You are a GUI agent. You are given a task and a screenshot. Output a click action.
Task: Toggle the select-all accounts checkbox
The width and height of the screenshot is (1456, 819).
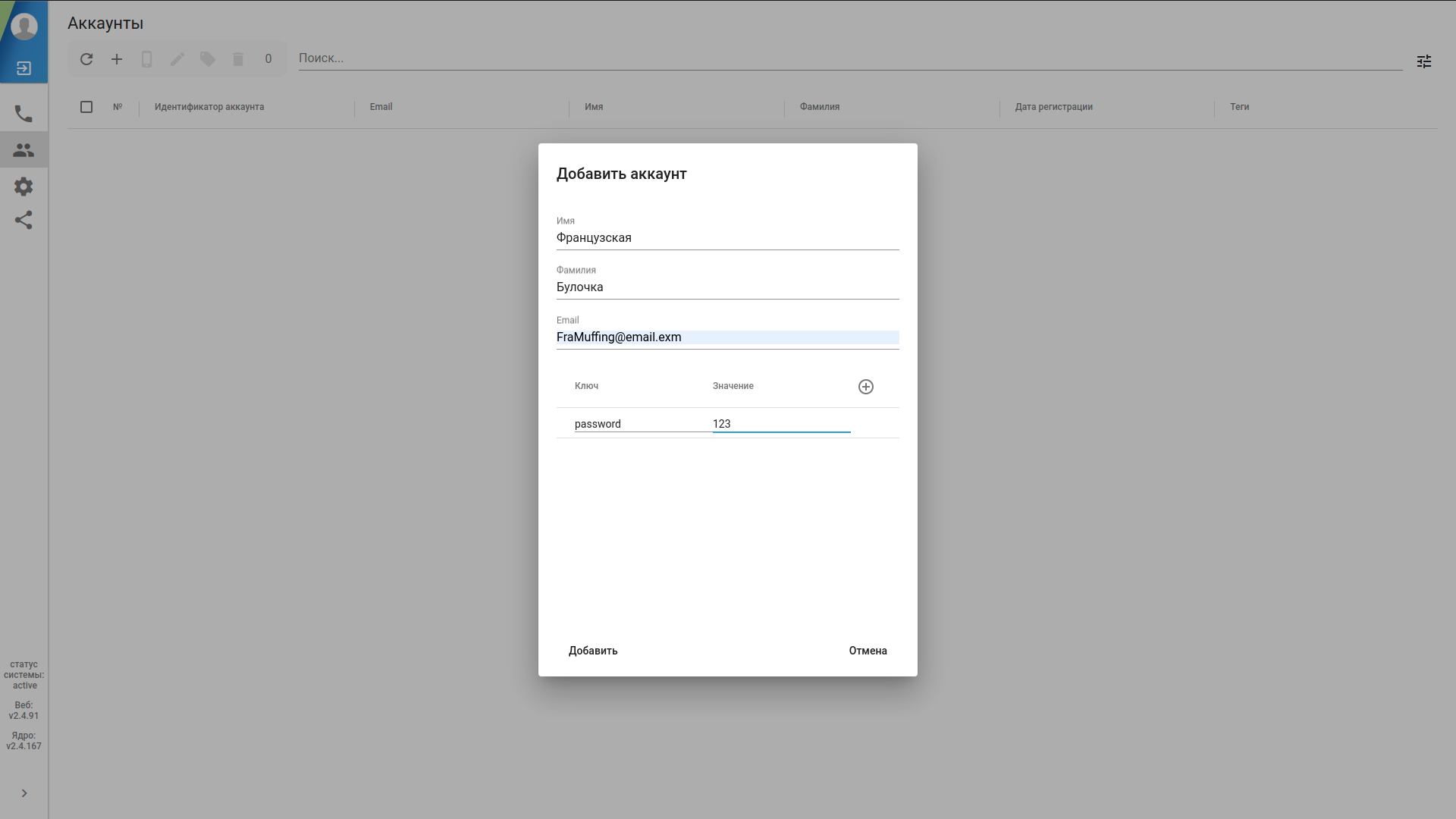(86, 107)
